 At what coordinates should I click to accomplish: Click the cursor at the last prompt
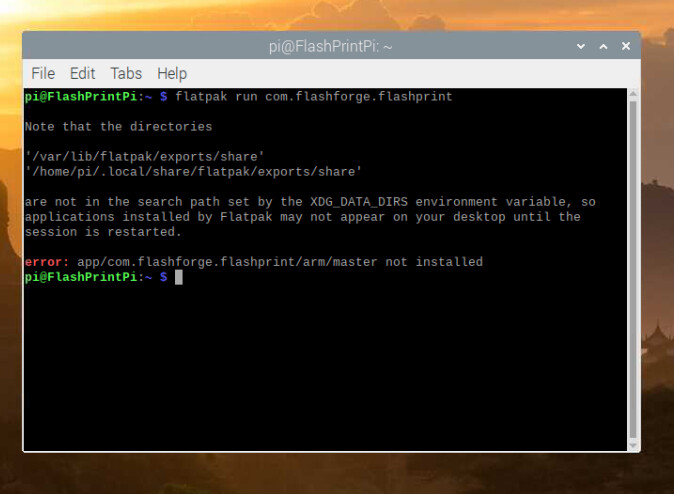tap(179, 277)
